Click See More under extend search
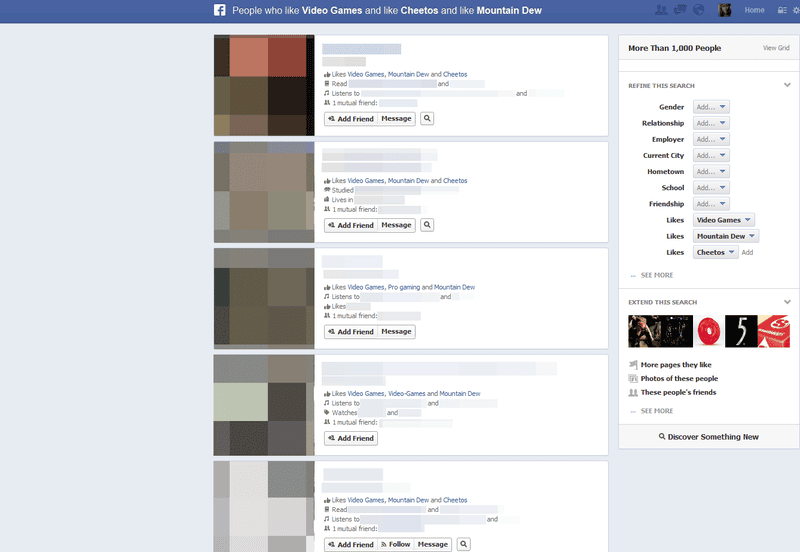 point(657,411)
